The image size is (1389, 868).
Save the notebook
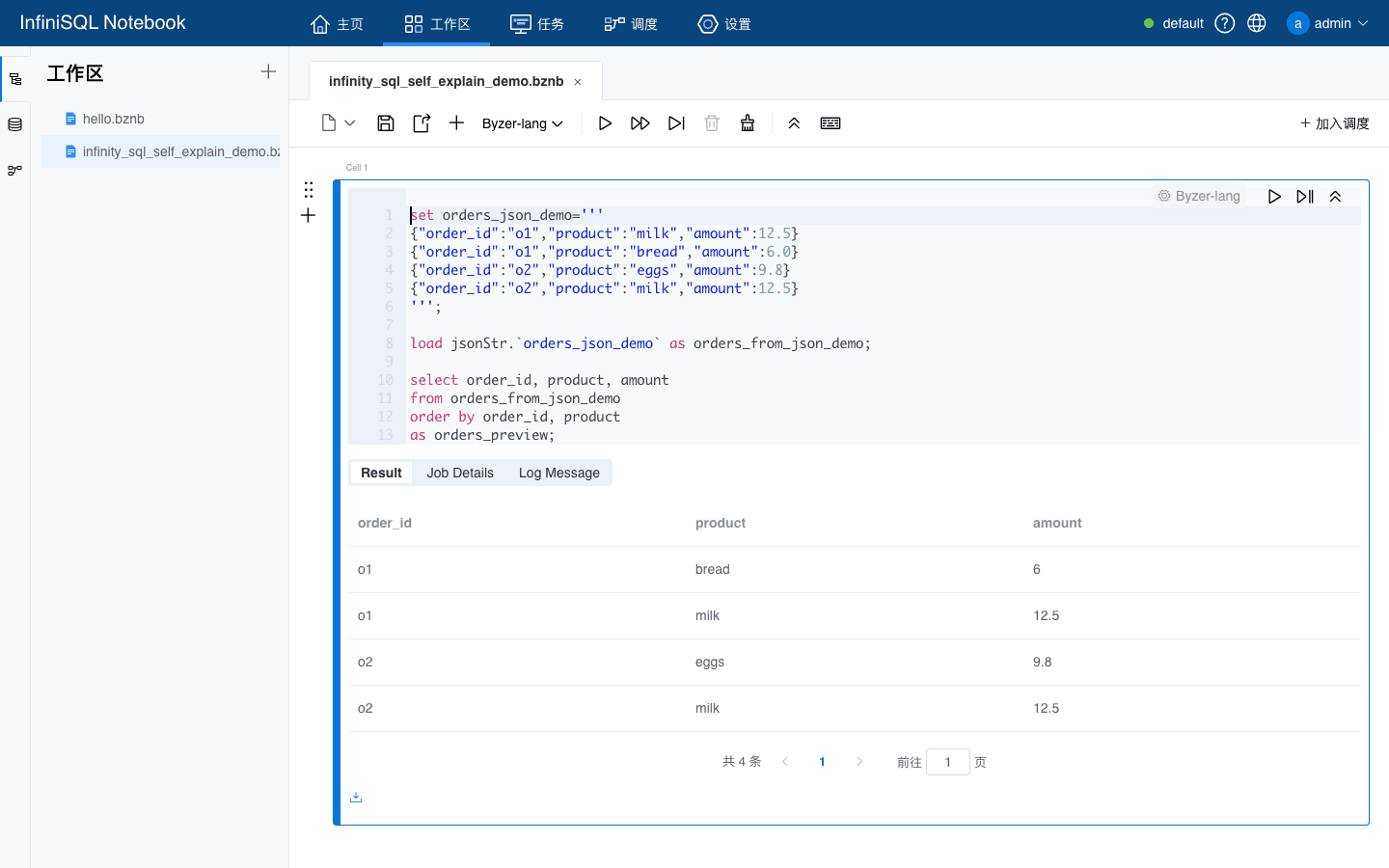click(x=386, y=122)
